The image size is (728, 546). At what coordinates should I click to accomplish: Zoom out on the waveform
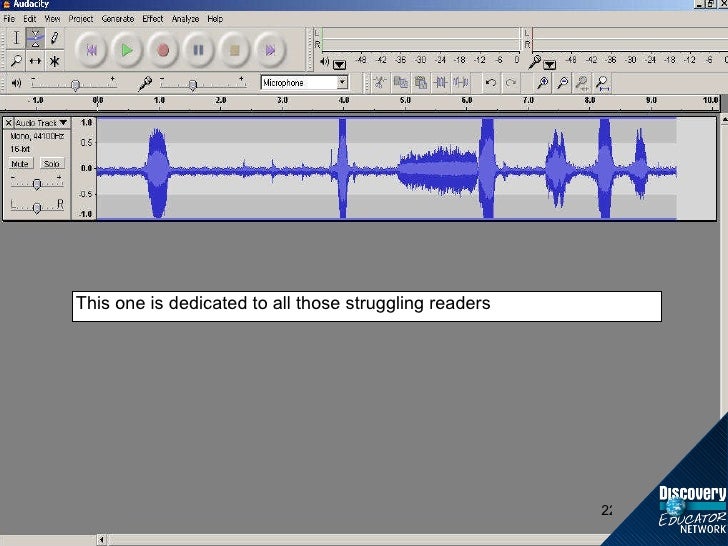(562, 83)
